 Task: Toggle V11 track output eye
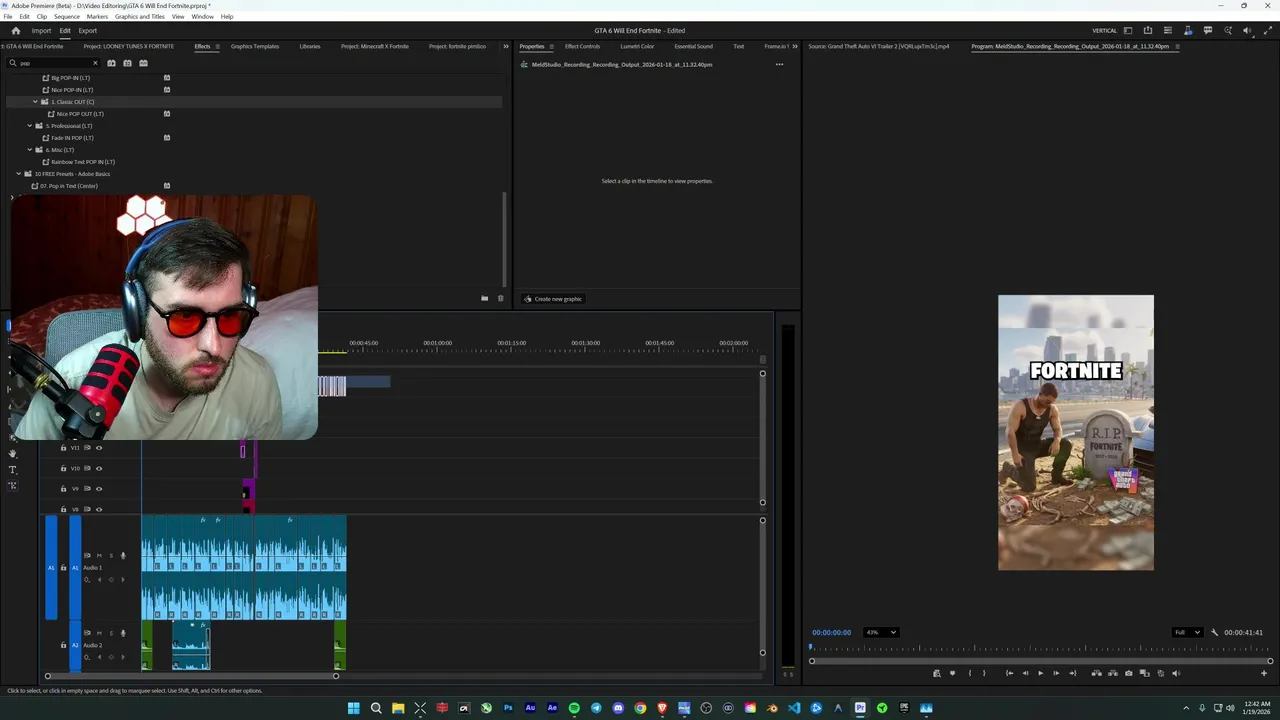tap(99, 448)
